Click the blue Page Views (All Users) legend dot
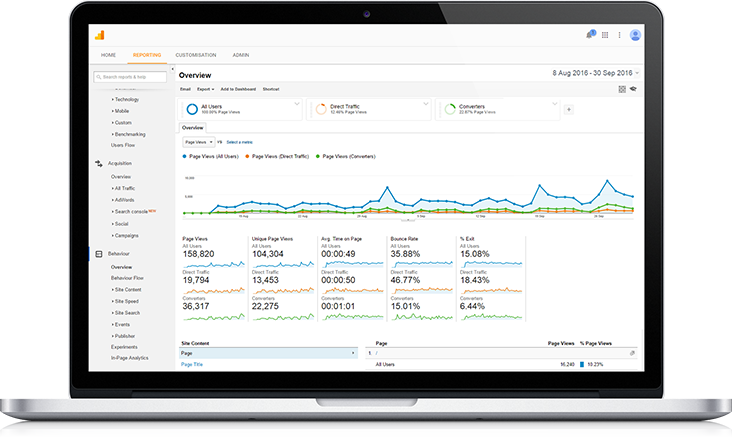The image size is (732, 437). [184, 156]
